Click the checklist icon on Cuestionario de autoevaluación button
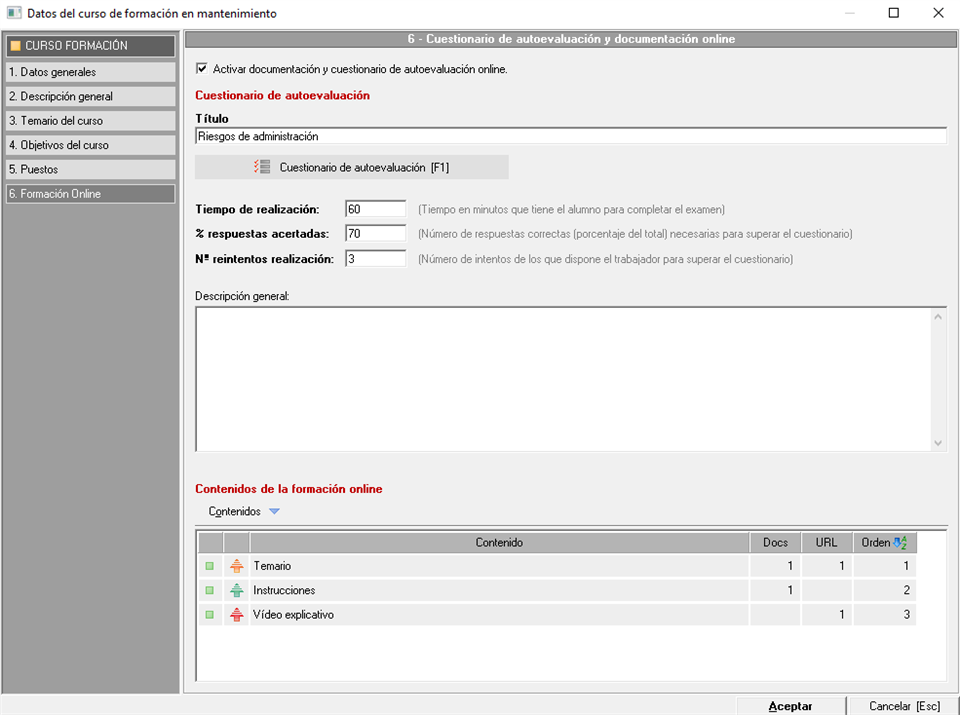 262,168
